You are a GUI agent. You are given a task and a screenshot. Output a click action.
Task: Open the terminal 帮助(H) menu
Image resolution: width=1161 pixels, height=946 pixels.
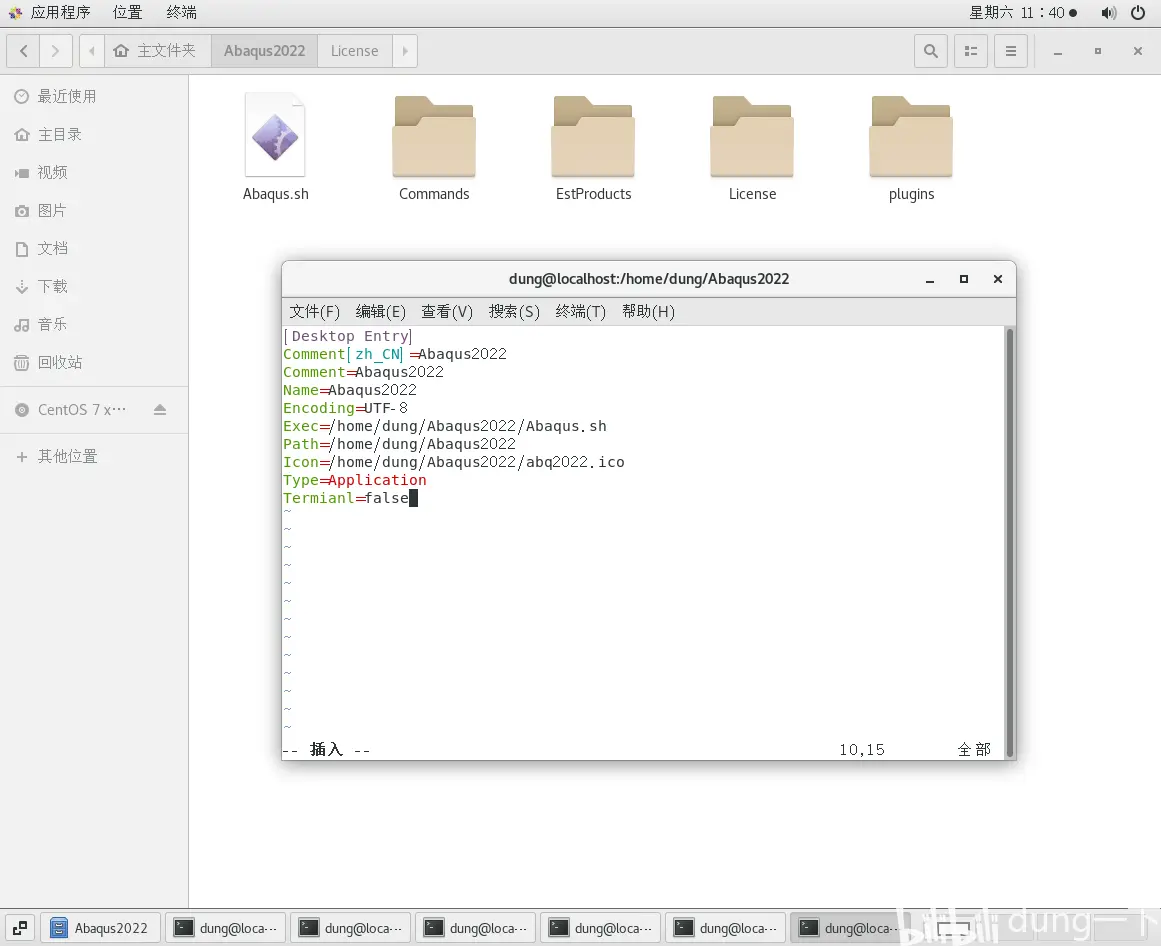pyautogui.click(x=649, y=312)
